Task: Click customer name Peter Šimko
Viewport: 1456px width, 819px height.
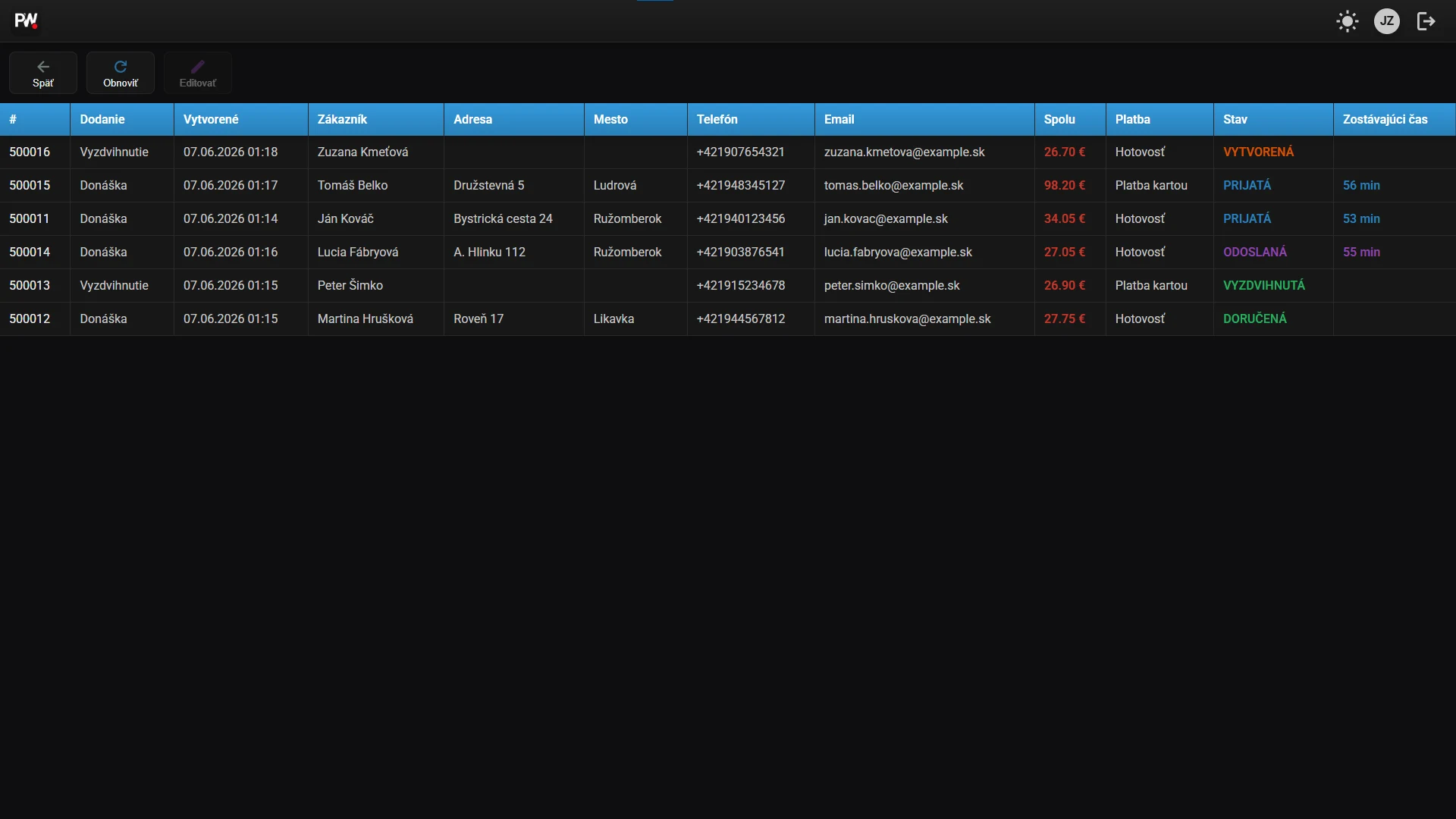Action: coord(350,285)
